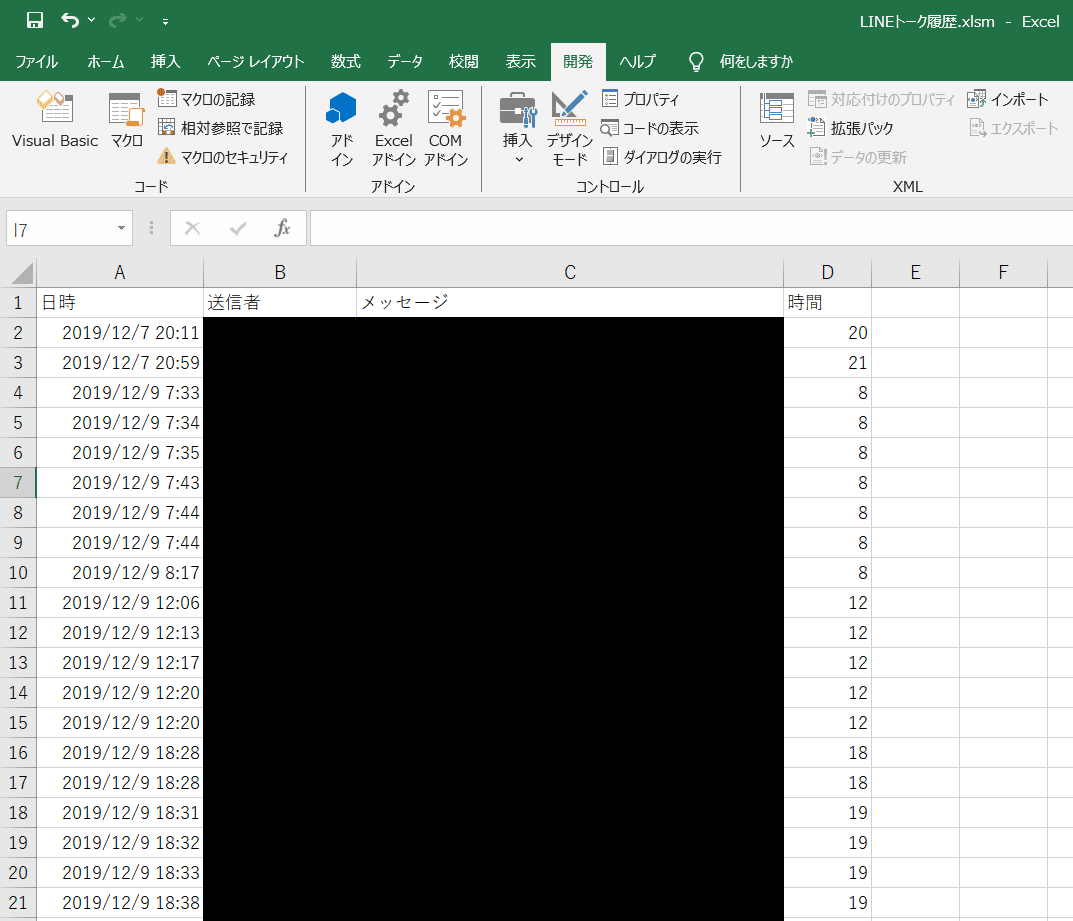Switch to the Home tab (ホーム)
Viewport: 1073px width, 921px height.
(x=105, y=62)
